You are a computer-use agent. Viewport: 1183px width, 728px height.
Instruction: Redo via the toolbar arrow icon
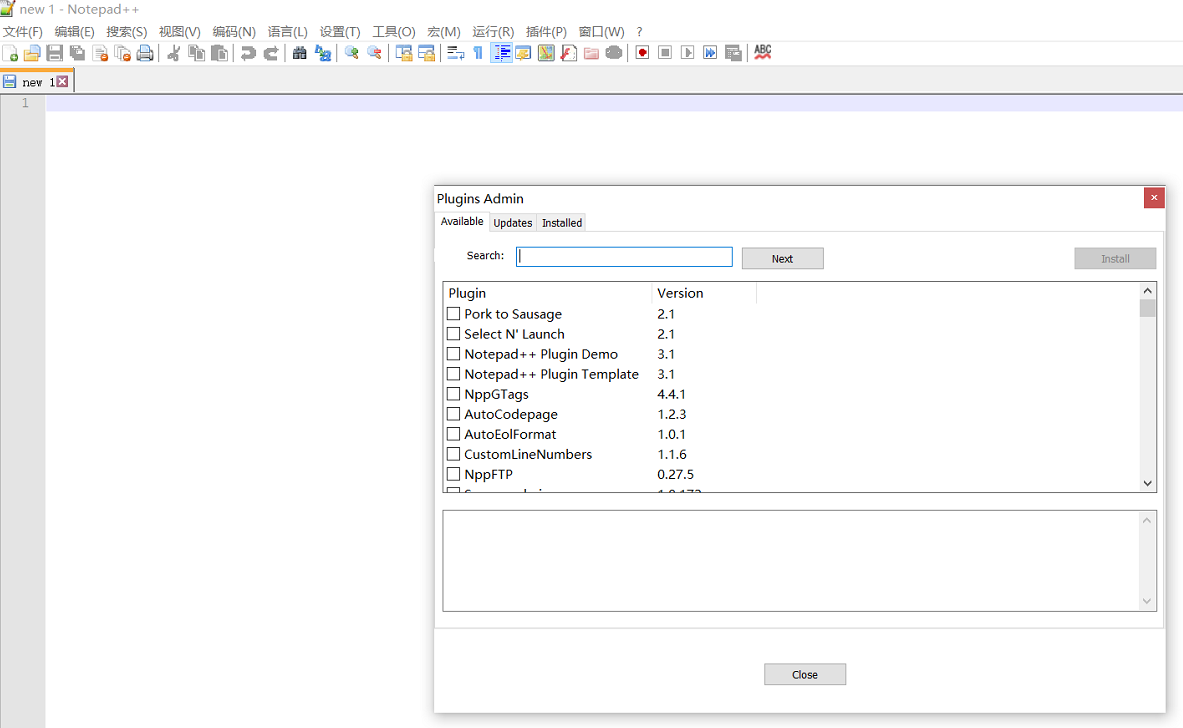point(271,53)
